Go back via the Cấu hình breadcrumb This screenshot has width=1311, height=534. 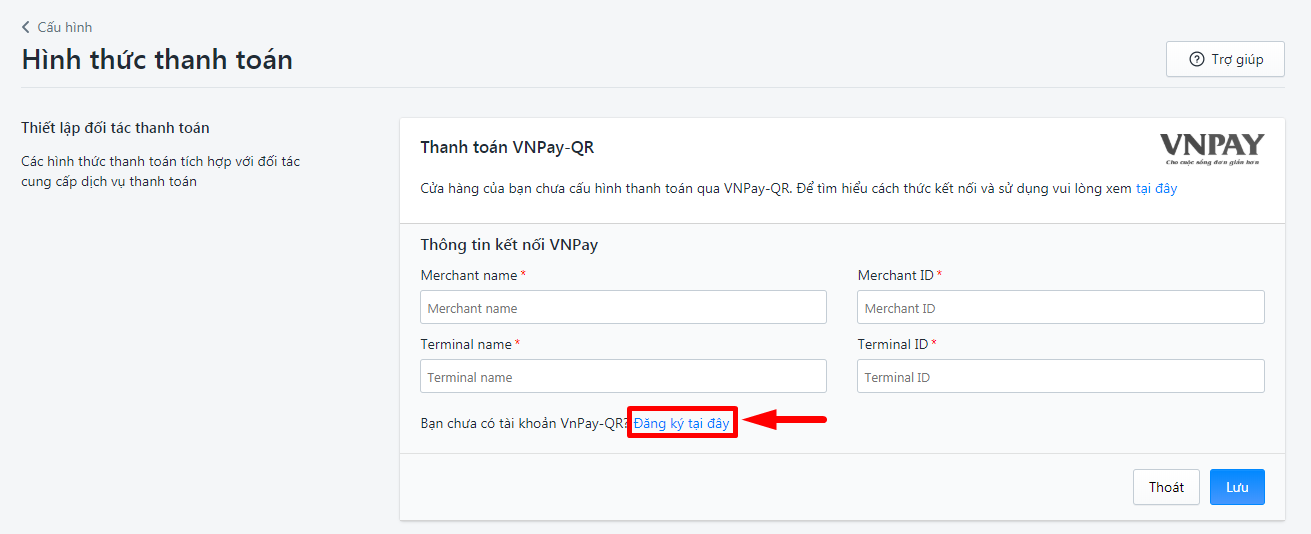[x=64, y=27]
